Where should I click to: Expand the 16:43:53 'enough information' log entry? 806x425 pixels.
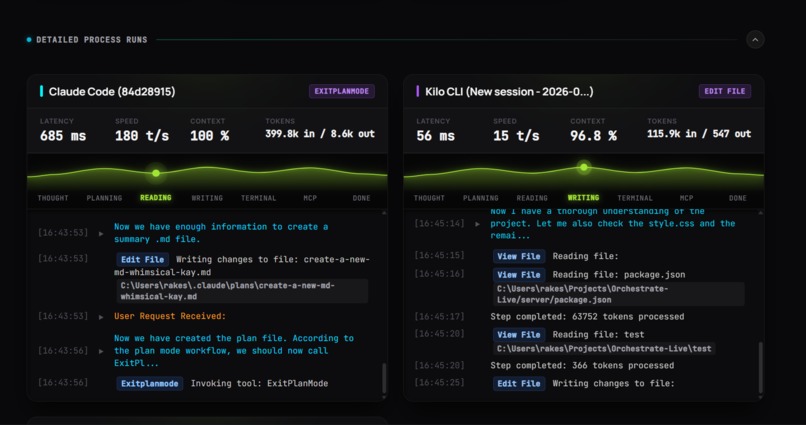pos(101,233)
